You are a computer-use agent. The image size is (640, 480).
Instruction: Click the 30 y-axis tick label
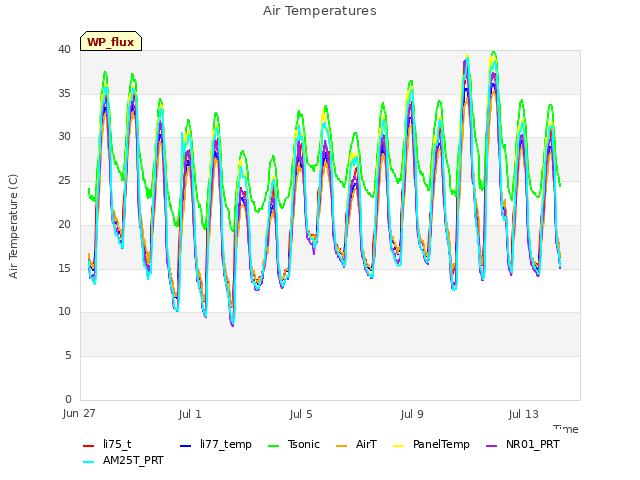pyautogui.click(x=64, y=137)
